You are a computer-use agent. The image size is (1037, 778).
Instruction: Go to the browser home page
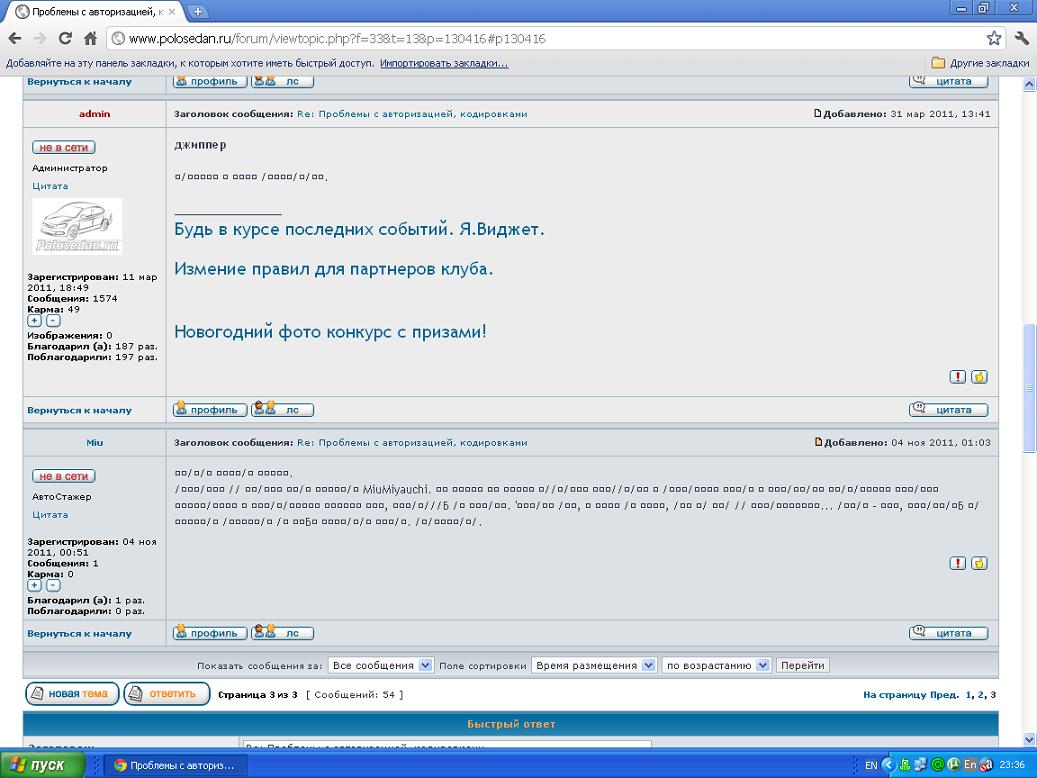click(90, 39)
